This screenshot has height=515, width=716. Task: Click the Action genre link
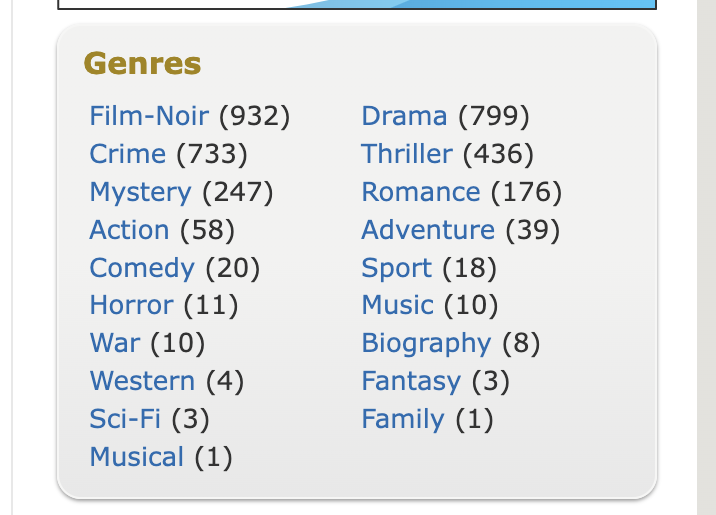(129, 230)
